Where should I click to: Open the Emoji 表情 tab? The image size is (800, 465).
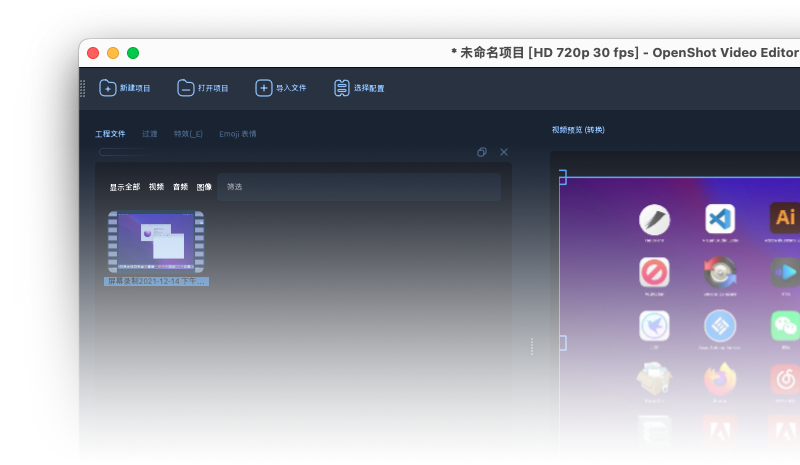tap(238, 133)
